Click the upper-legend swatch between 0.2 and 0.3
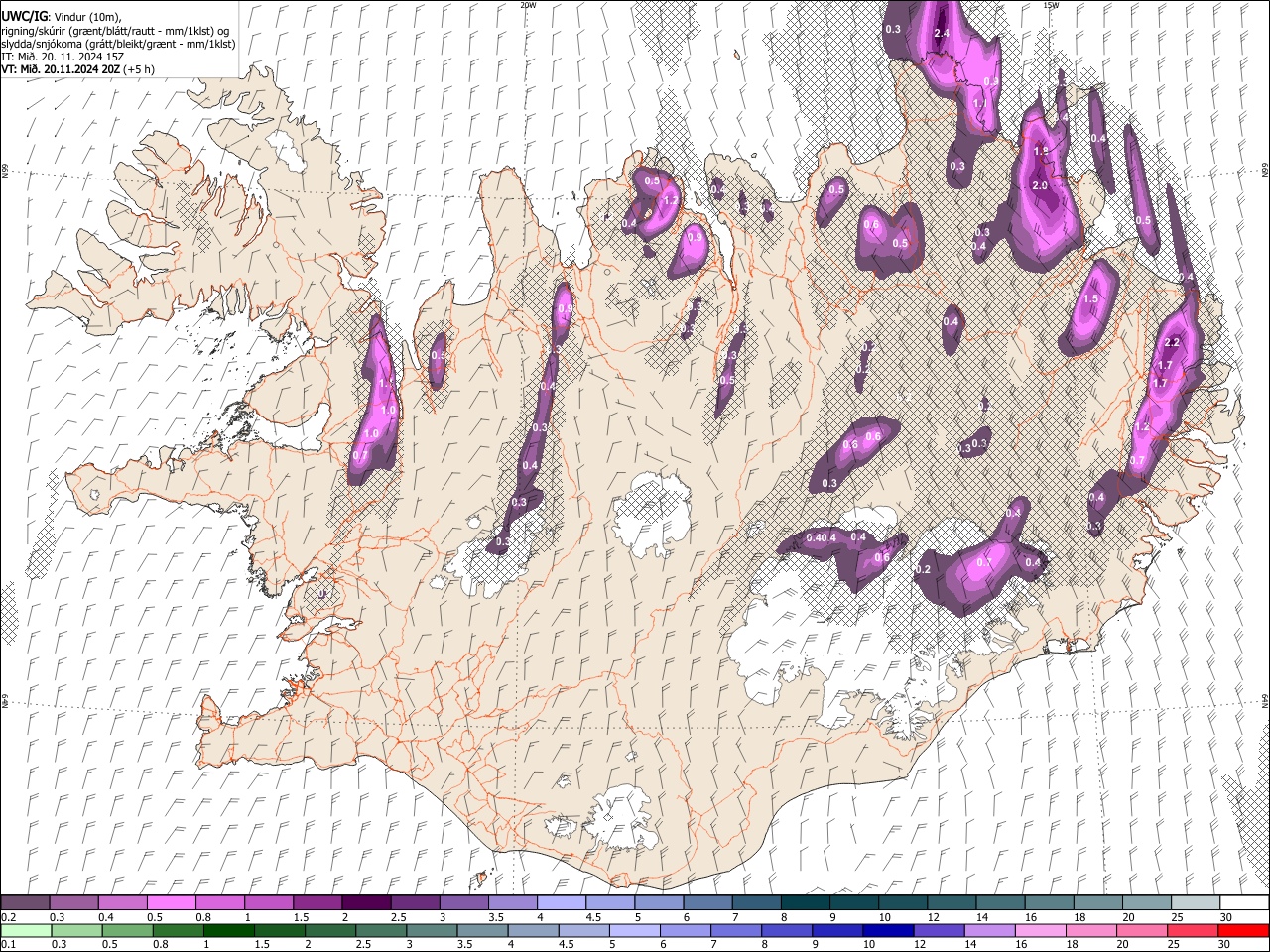 coord(26,902)
